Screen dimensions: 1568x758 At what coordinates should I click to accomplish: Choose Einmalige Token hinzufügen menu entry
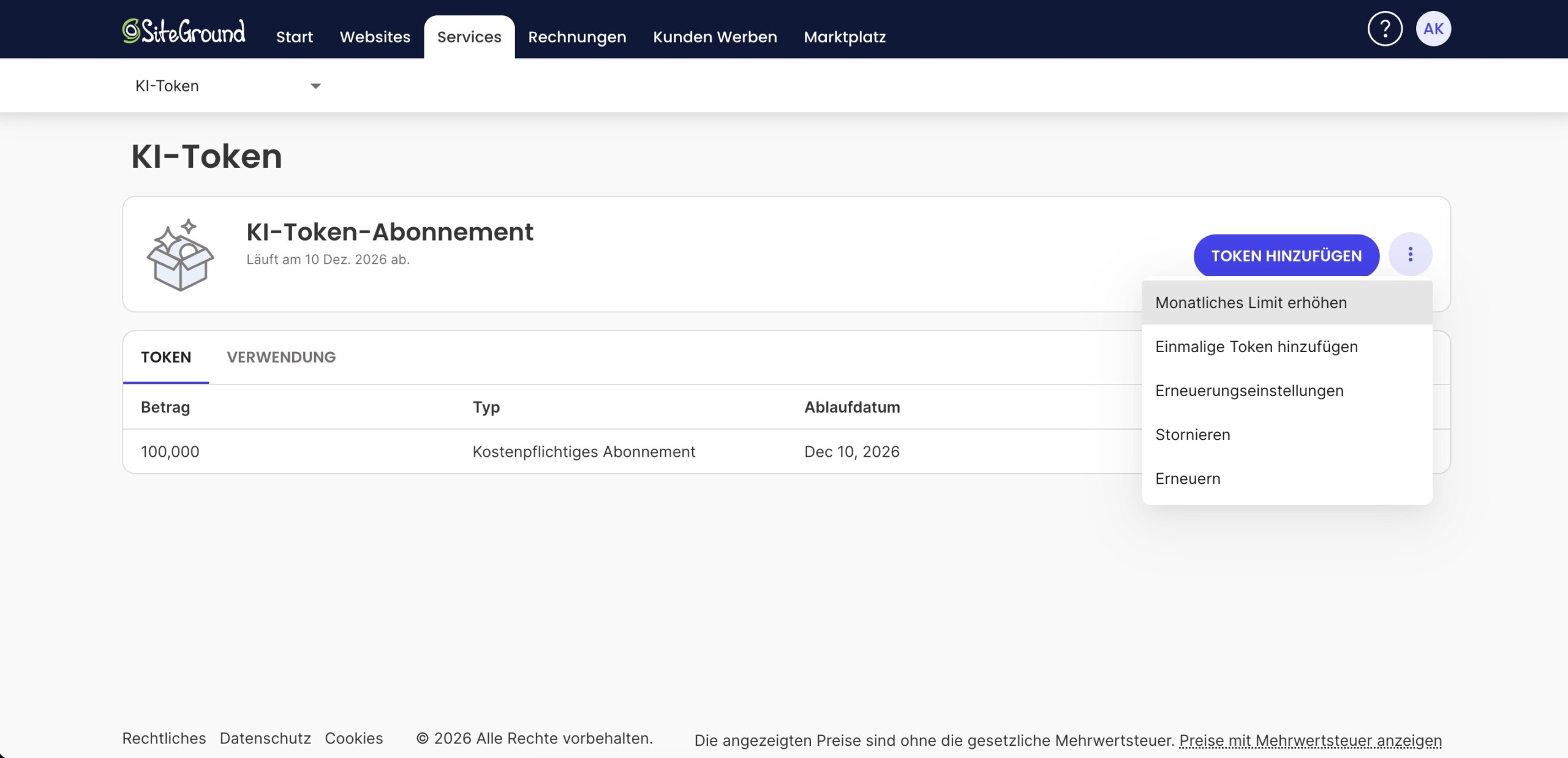(1287, 347)
